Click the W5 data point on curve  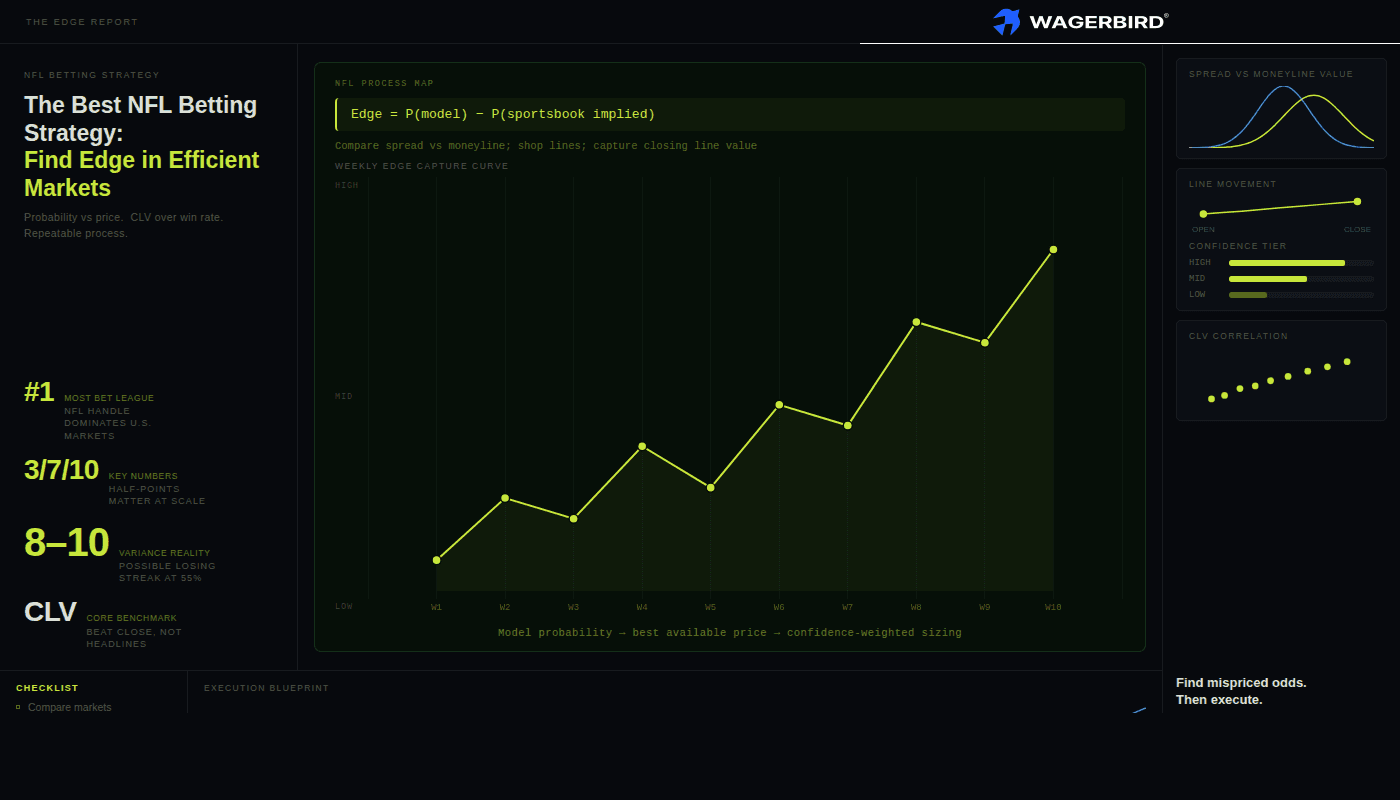711,487
